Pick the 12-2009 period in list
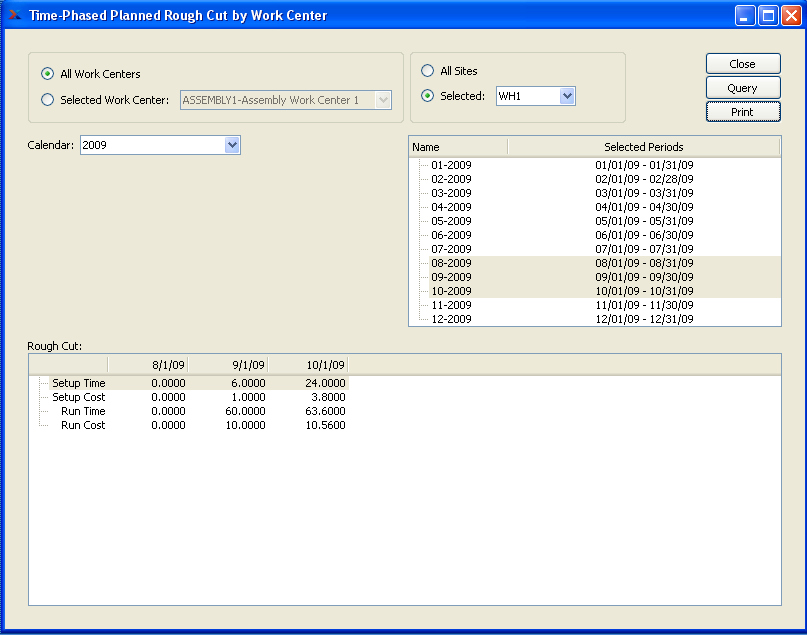The width and height of the screenshot is (807, 635). tap(451, 319)
